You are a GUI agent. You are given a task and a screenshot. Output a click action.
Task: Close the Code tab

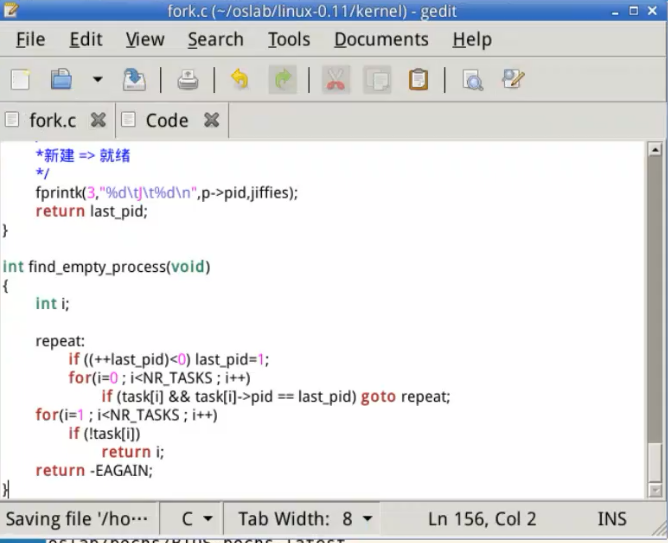(x=211, y=120)
